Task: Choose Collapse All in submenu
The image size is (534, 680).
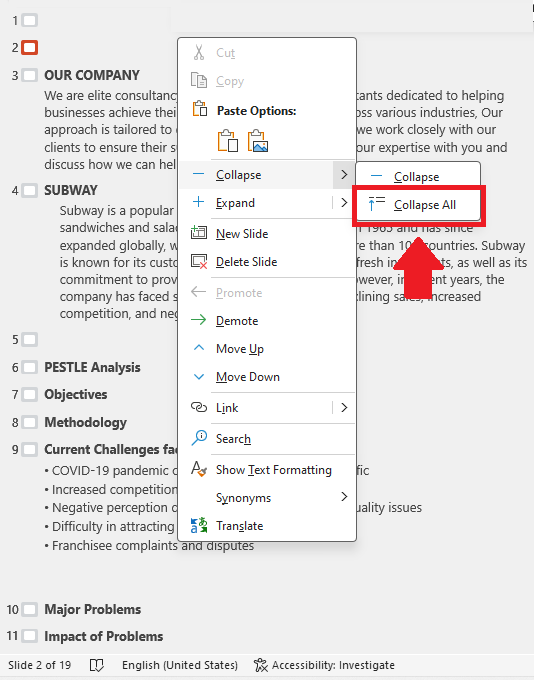Action: click(x=419, y=204)
